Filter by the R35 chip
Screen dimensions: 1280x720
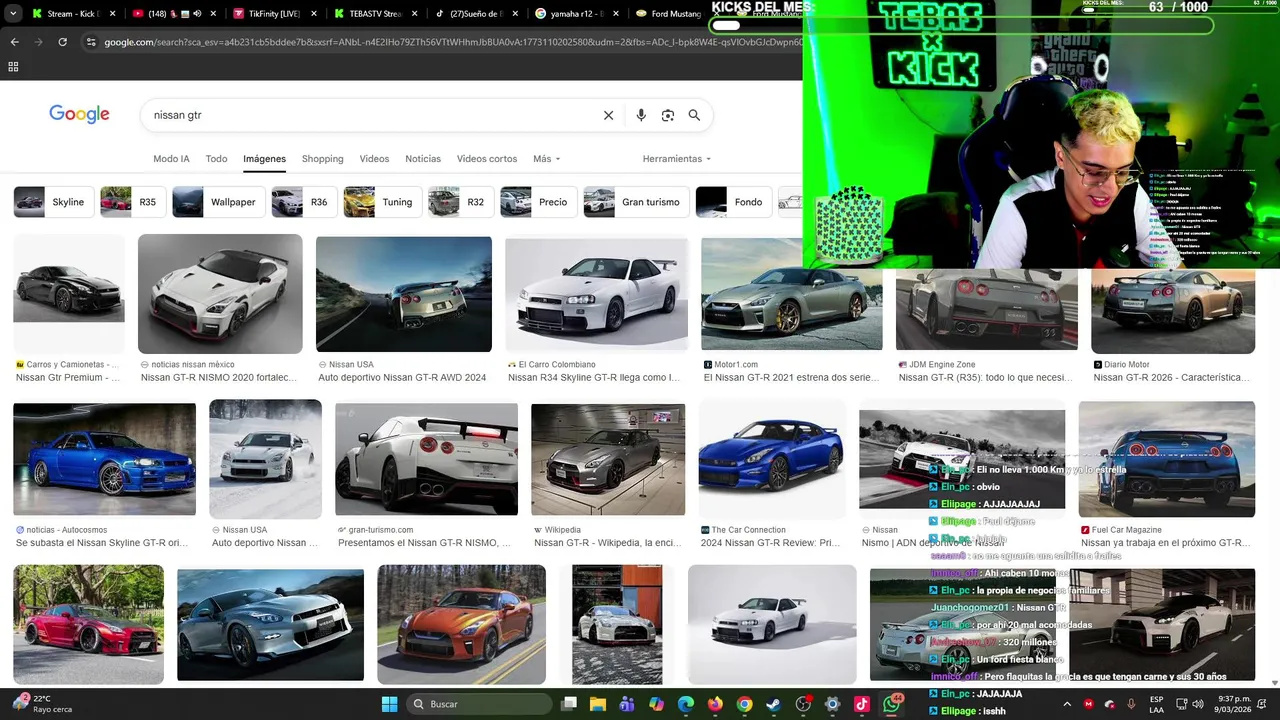[132, 202]
